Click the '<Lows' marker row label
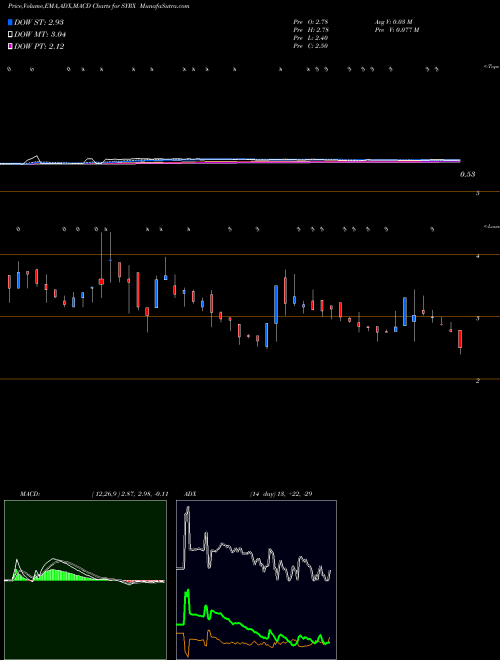Image resolution: width=500 pixels, height=660 pixels. [492, 226]
